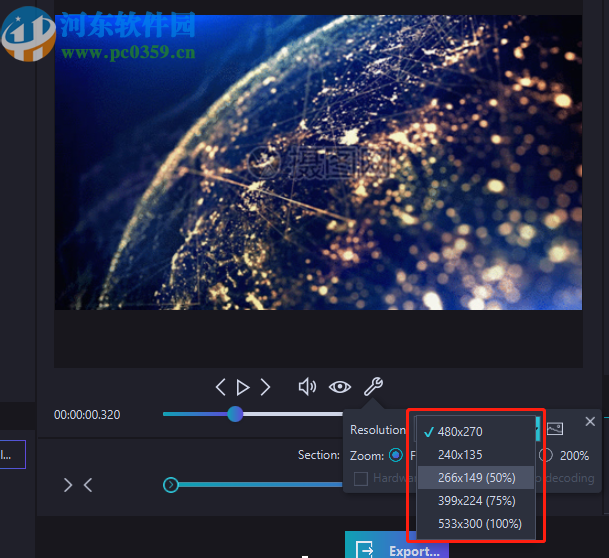Click the Section: label
Viewport: 609px width, 558px height.
[318, 455]
